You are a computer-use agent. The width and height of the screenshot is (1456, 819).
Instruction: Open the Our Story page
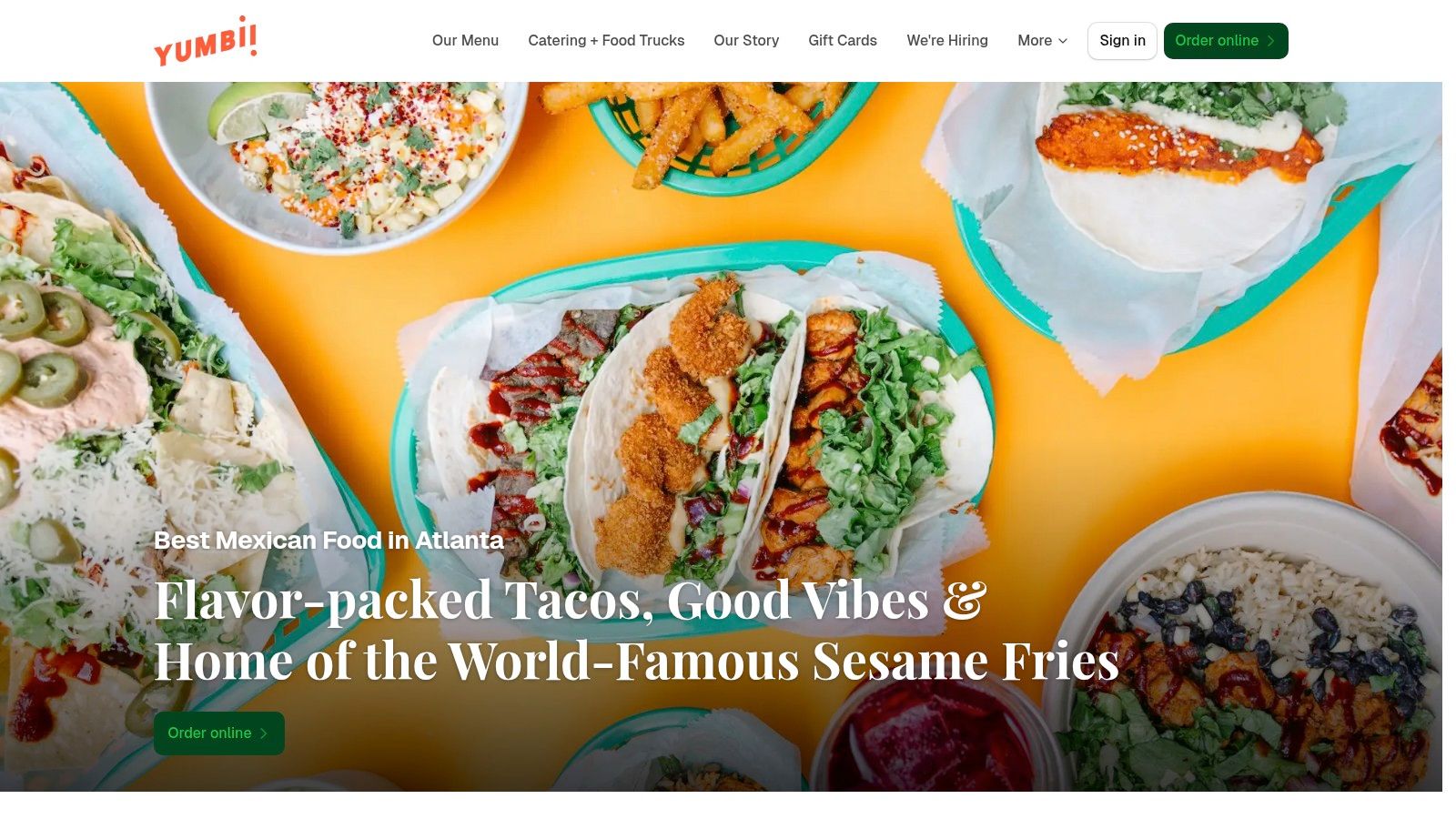[746, 41]
